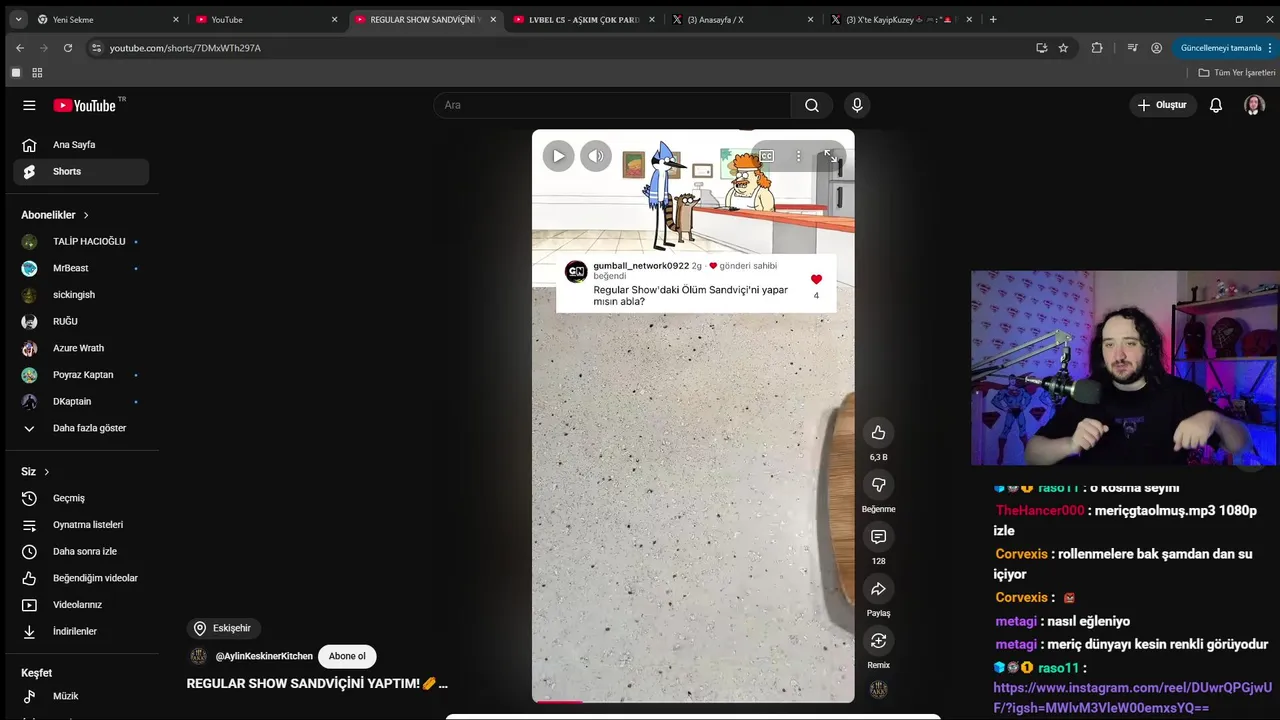
Task: Mute the Short's volume
Action: click(x=596, y=155)
